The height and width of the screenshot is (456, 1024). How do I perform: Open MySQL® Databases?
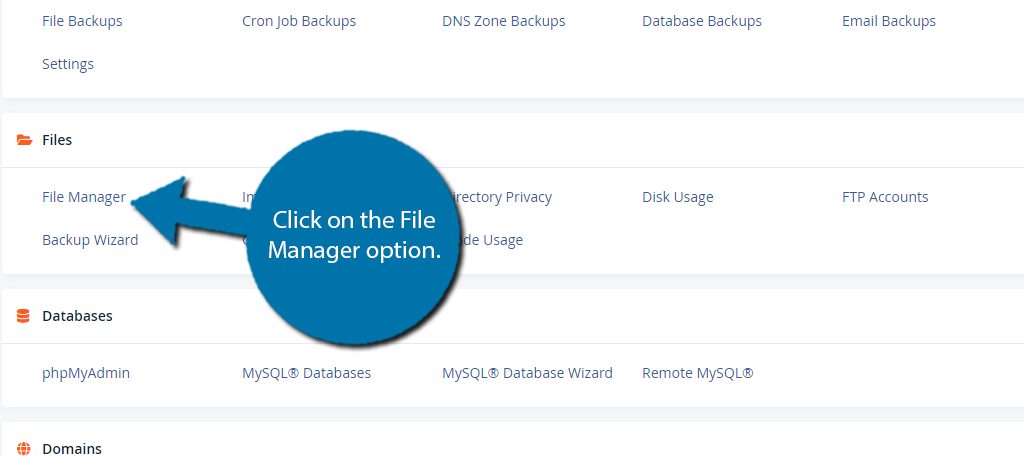click(306, 373)
